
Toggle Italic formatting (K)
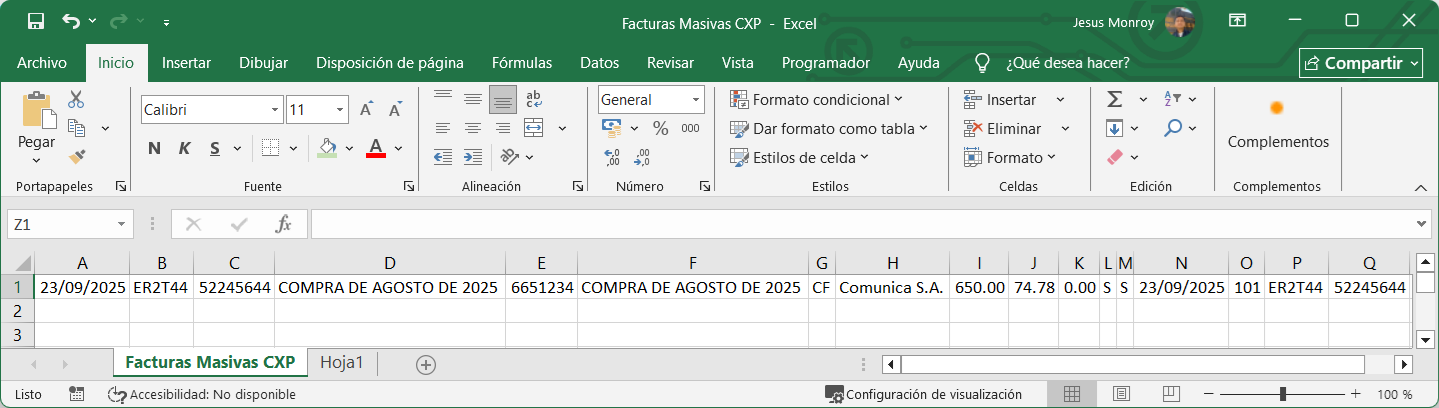click(184, 149)
